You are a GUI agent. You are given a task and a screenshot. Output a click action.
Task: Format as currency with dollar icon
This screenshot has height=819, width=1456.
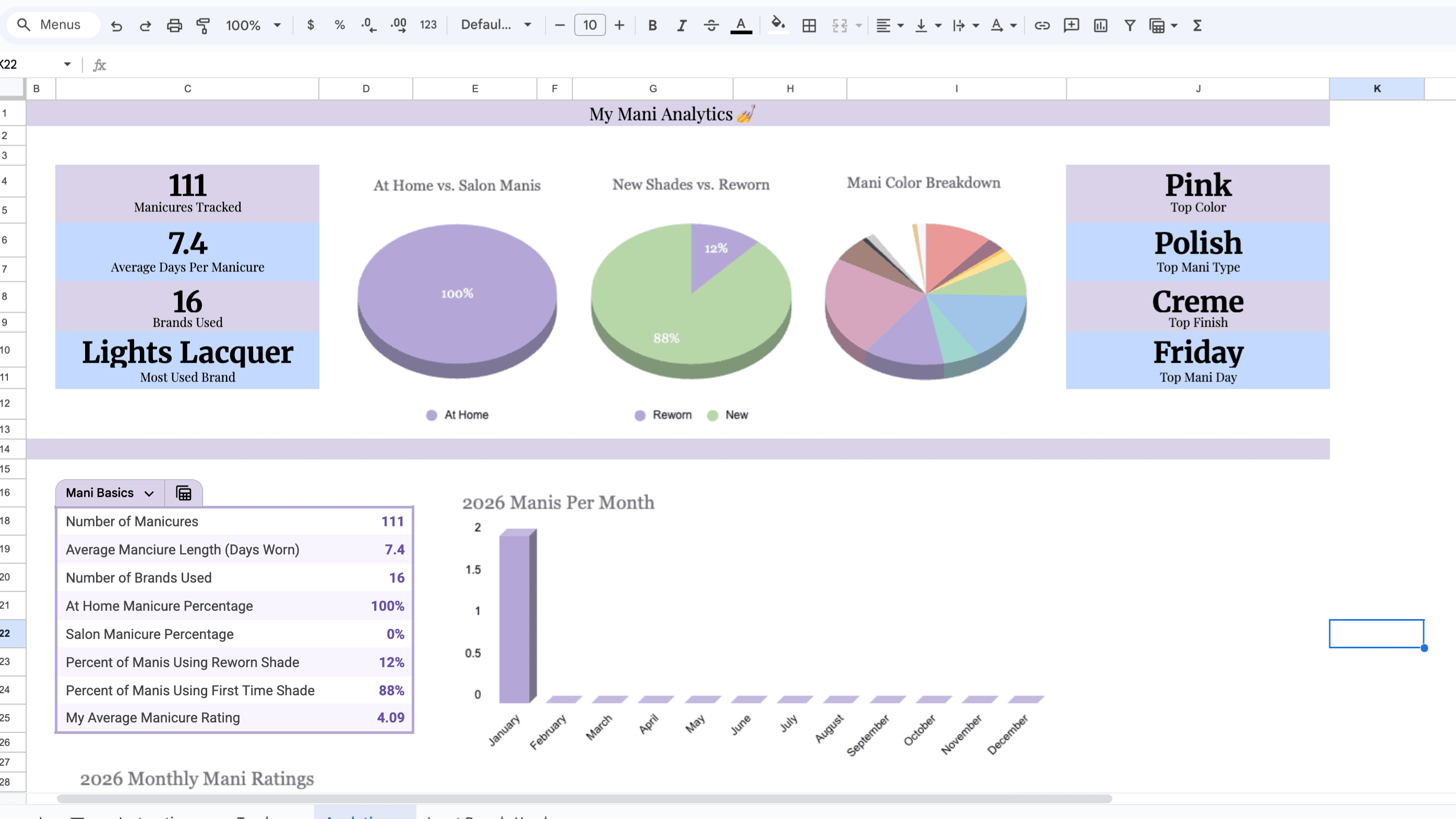(311, 25)
